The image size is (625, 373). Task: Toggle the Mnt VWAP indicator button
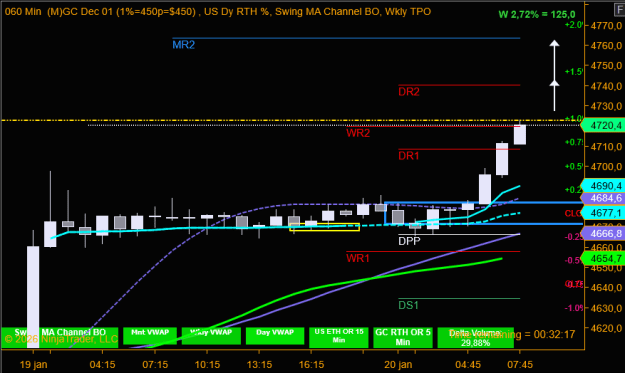point(150,336)
